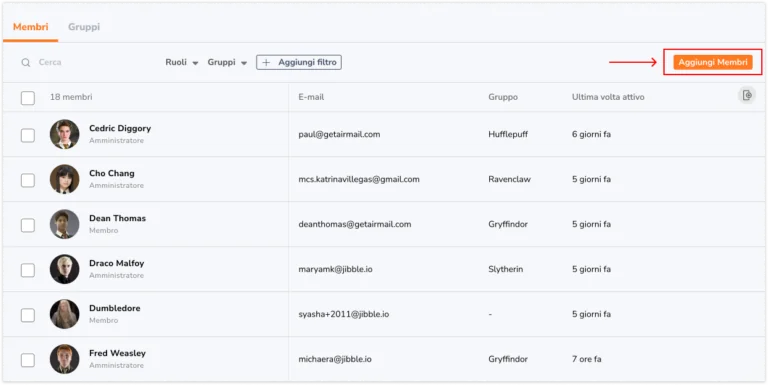Screen dimensions: 768x385
Task: Open Dean Thomas's avatar
Action: point(65,224)
